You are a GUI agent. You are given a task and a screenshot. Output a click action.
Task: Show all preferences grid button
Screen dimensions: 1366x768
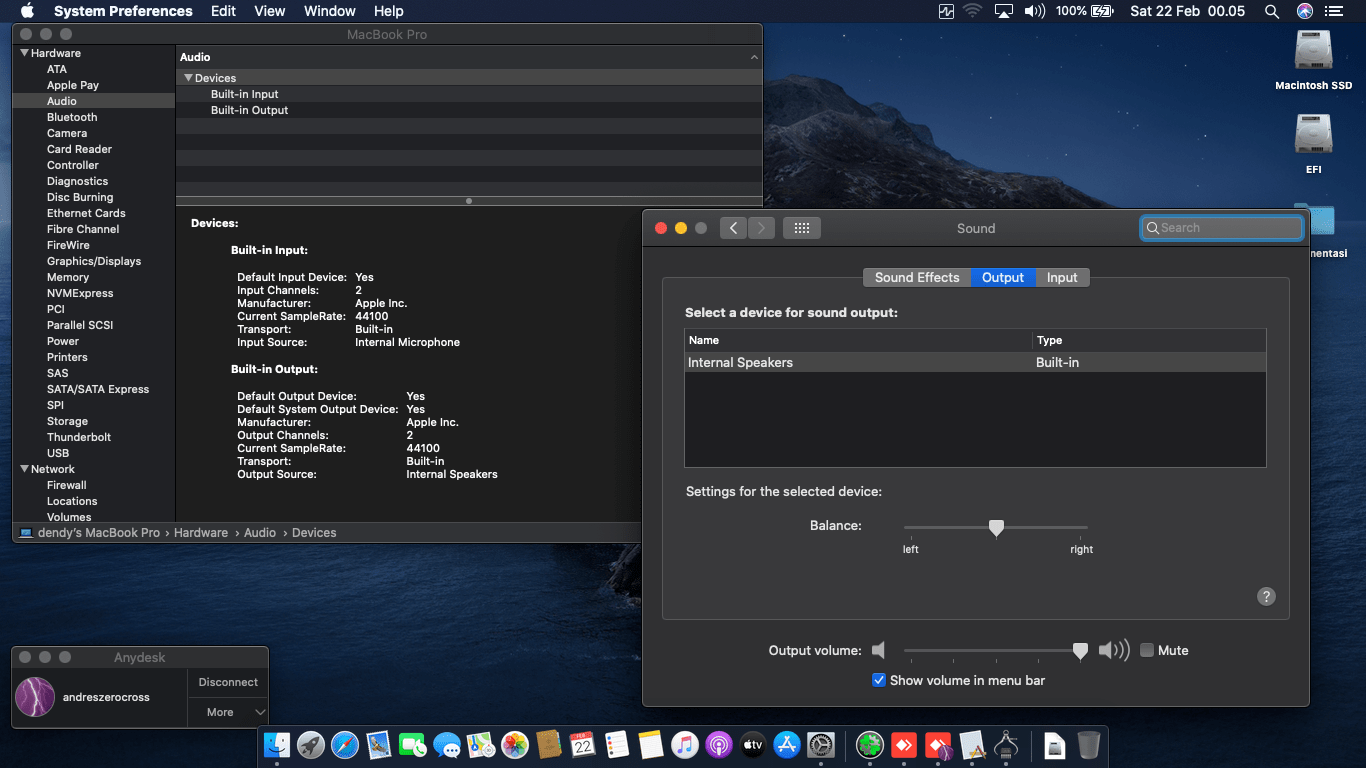(x=801, y=228)
